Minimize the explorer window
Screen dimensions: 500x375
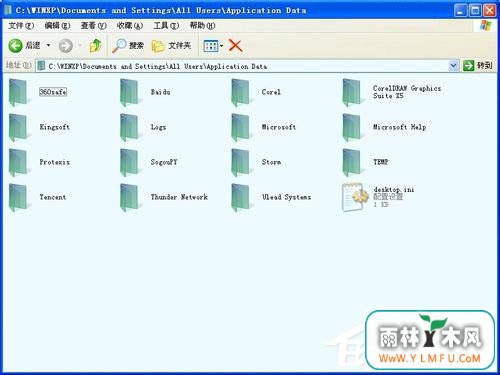point(460,10)
